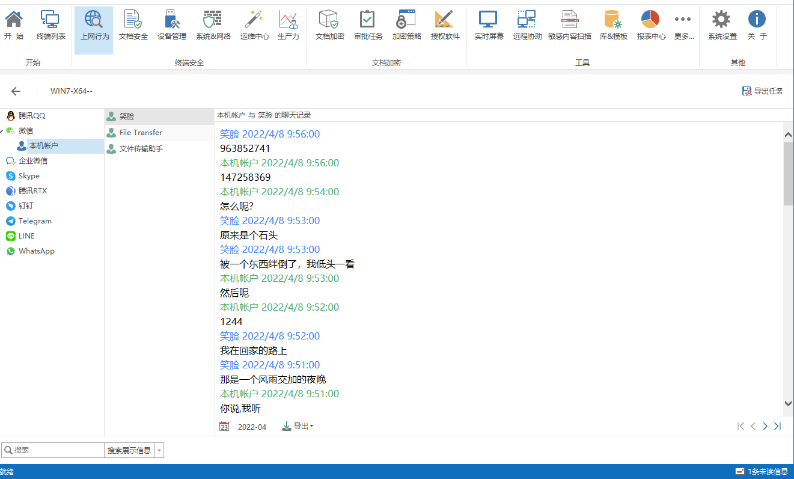Choose File Transfer contact
The height and width of the screenshot is (479, 794).
(x=140, y=132)
